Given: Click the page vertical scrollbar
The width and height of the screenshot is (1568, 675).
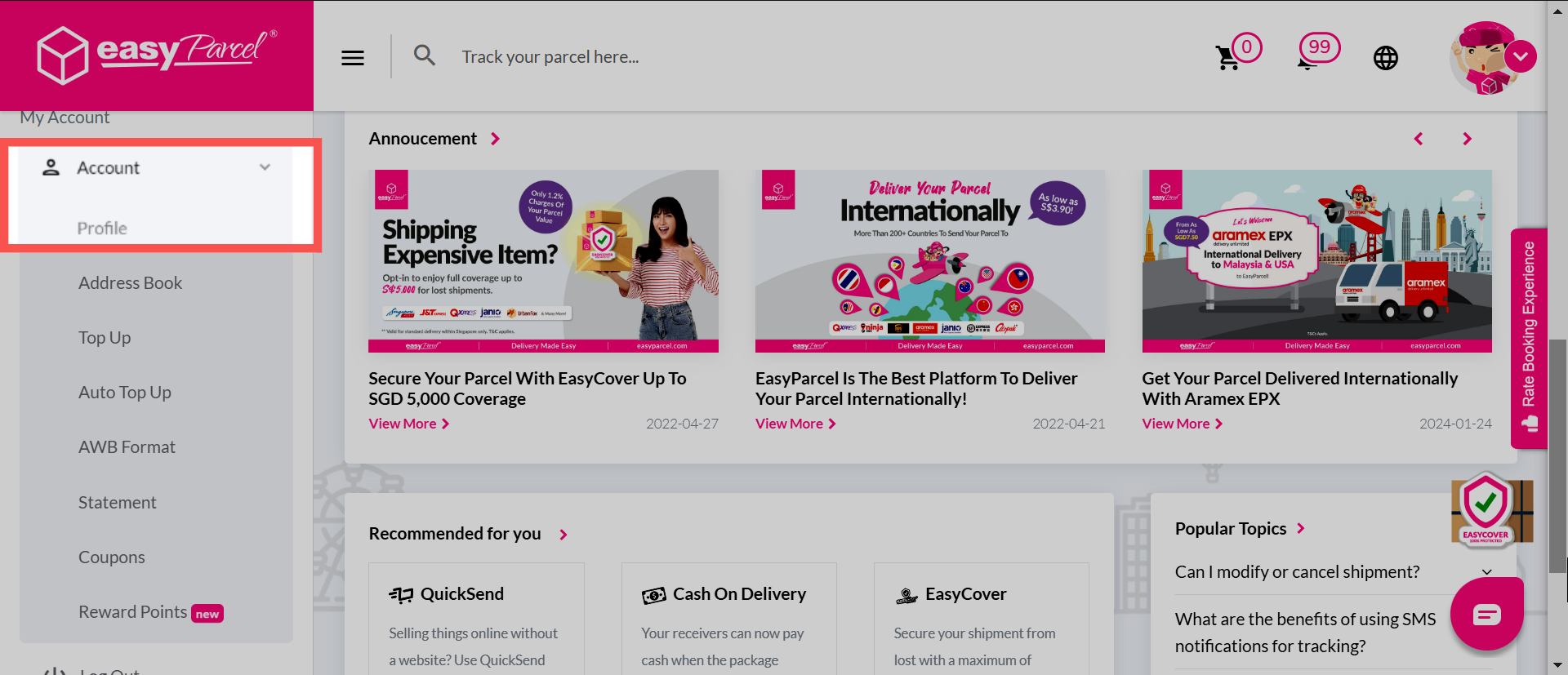Looking at the screenshot, I should click(1558, 457).
